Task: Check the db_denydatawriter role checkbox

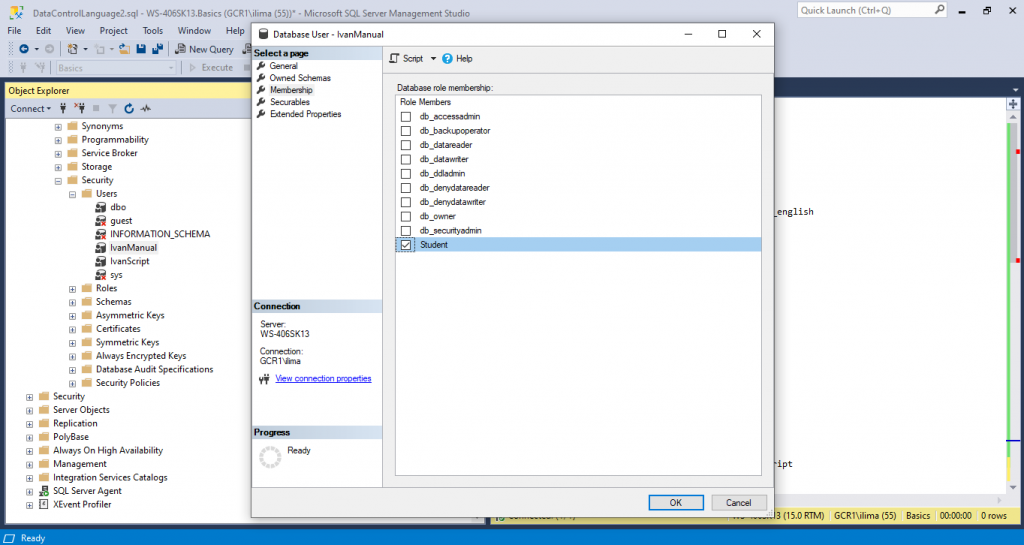Action: [x=406, y=202]
